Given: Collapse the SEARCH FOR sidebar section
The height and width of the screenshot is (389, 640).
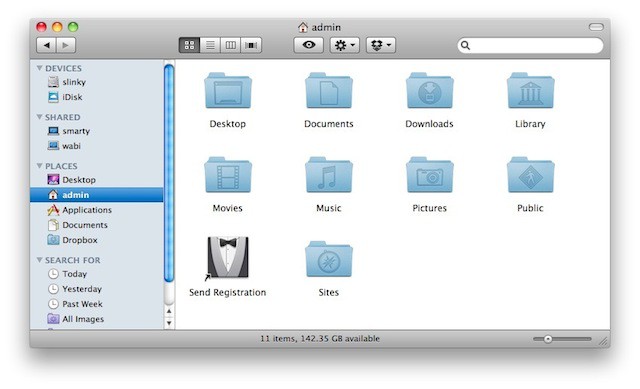Looking at the screenshot, I should pyautogui.click(x=40, y=260).
